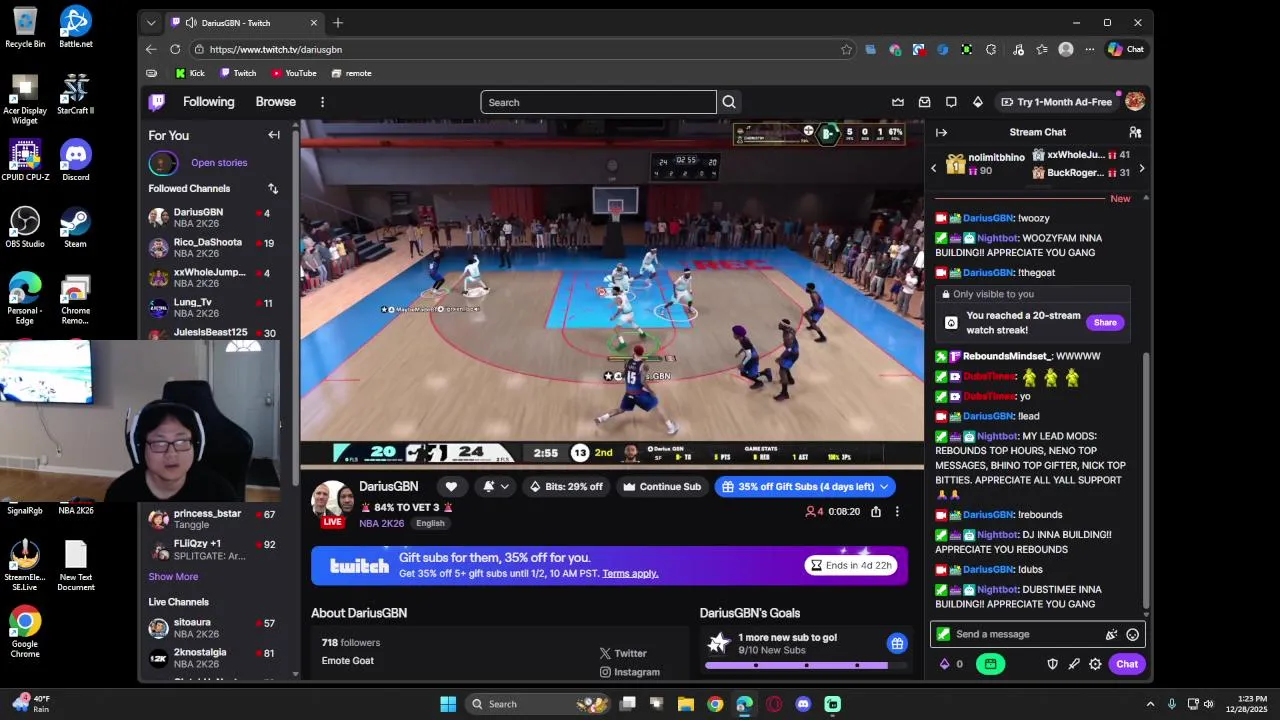Click the Continue Sub button
This screenshot has width=1280, height=720.
(661, 487)
